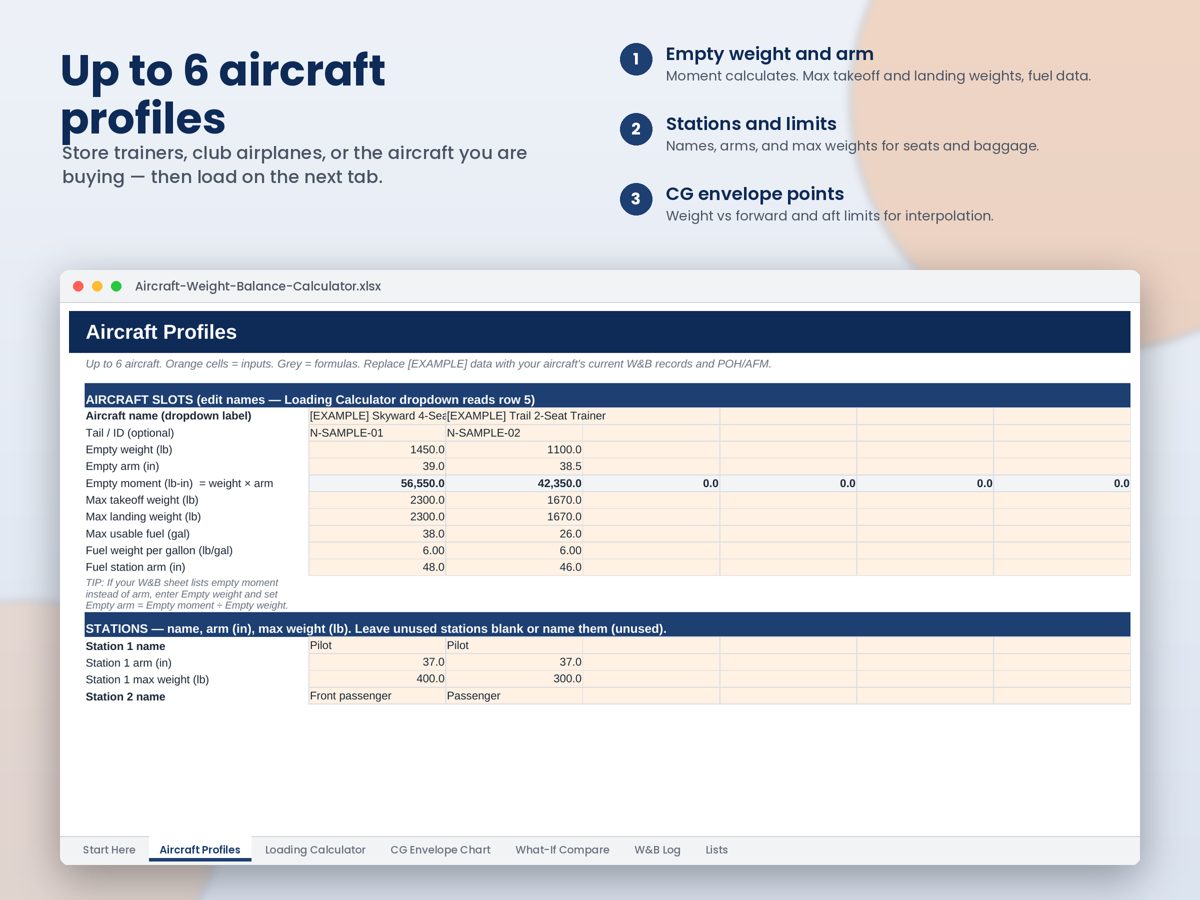Click the Tail / ID (optional) row label
This screenshot has height=900, width=1200.
click(130, 433)
